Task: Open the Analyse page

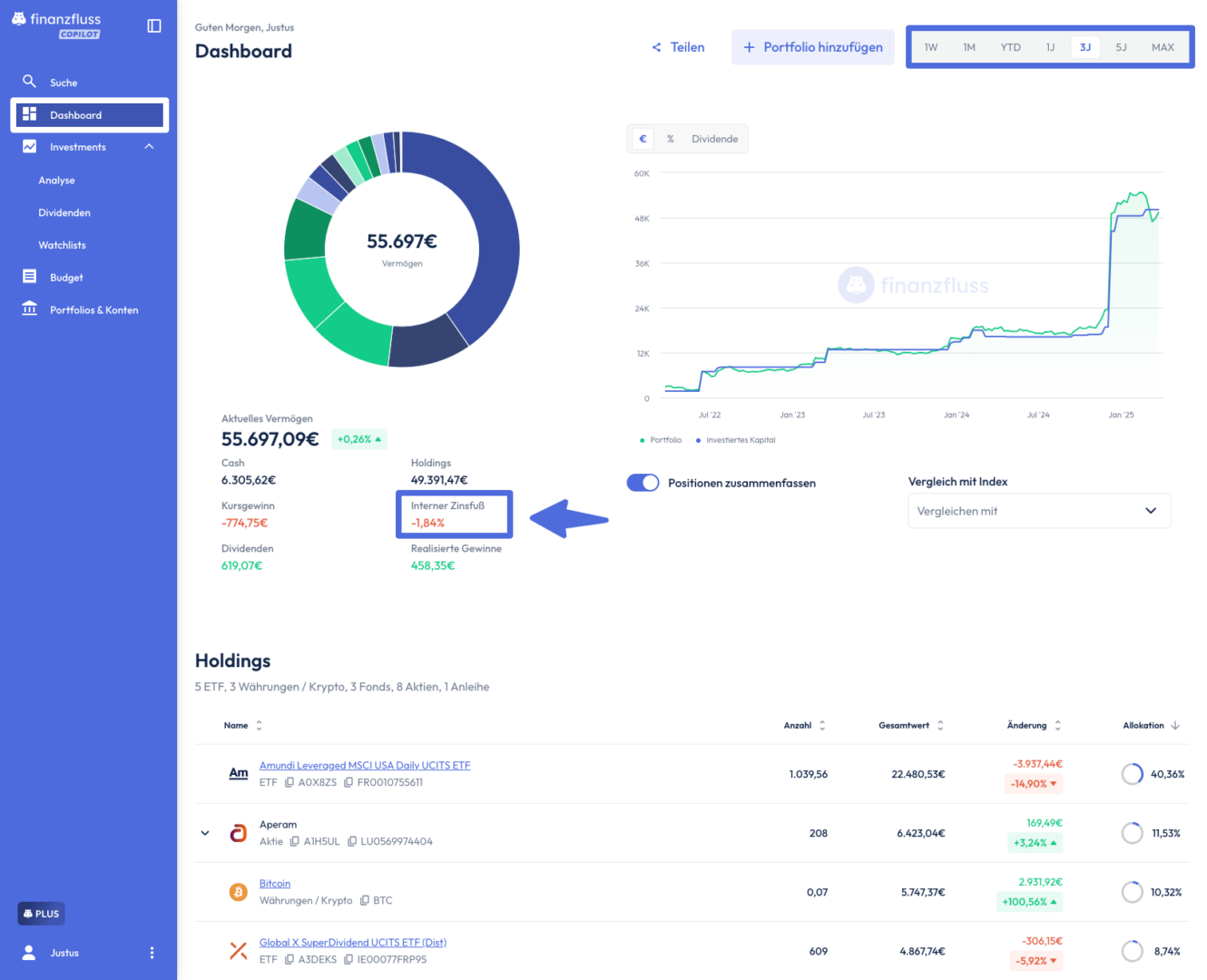Action: click(56, 181)
